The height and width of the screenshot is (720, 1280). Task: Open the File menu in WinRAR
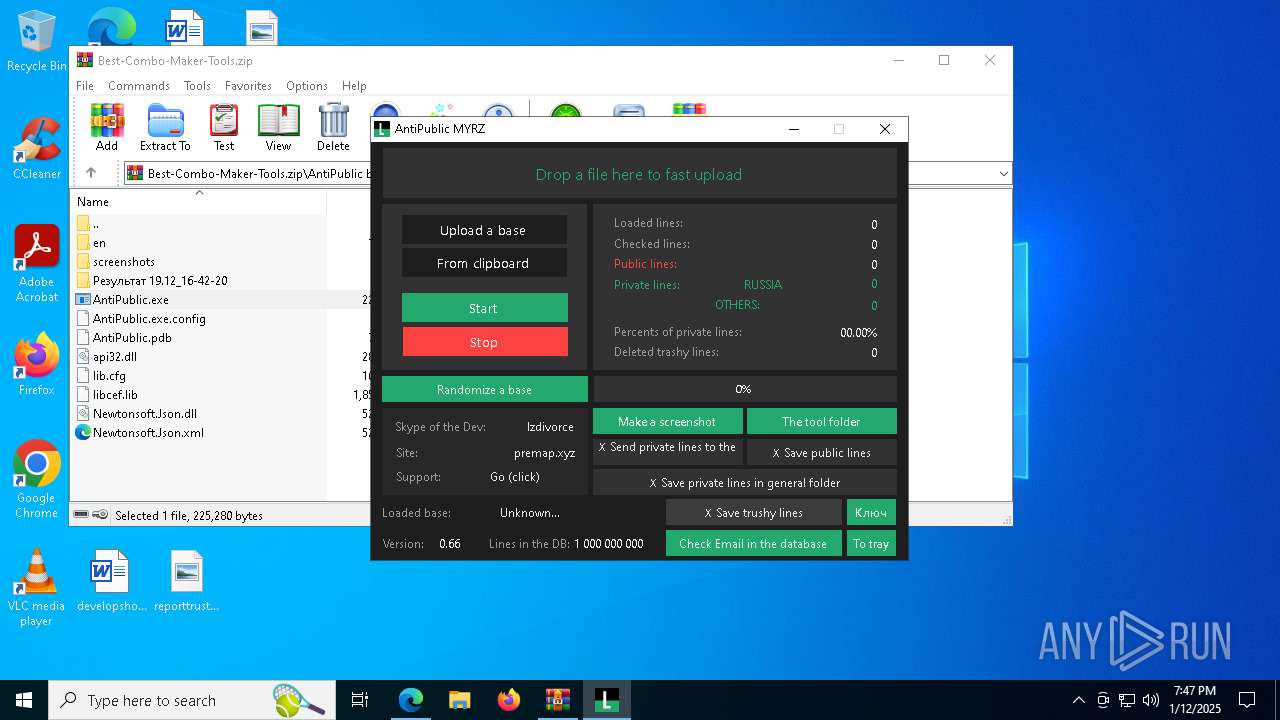point(85,86)
